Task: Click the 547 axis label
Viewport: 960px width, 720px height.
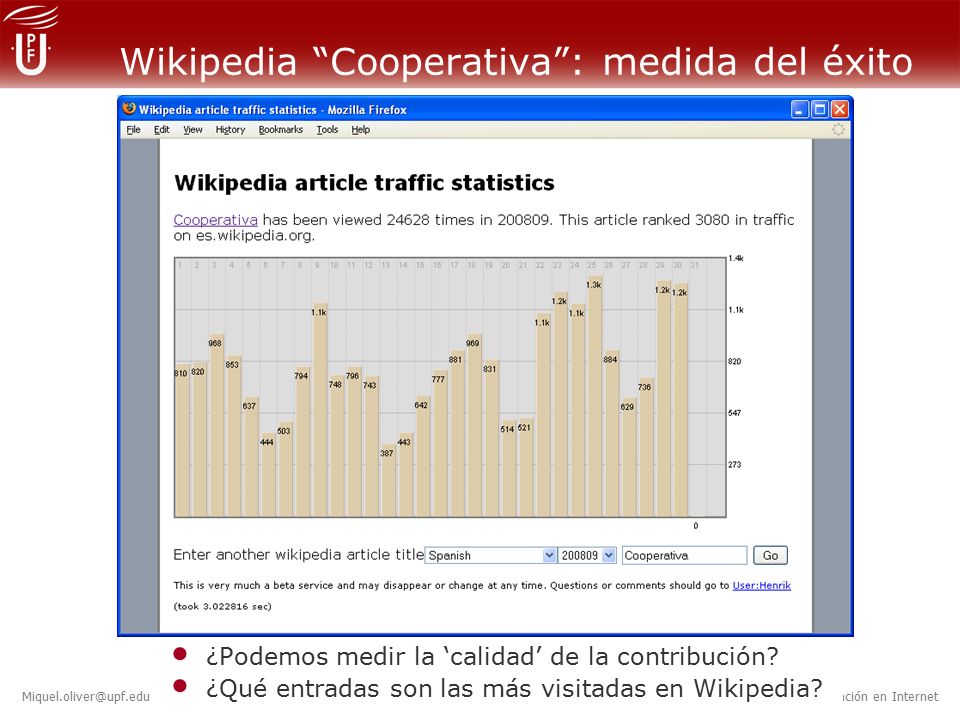Action: (734, 413)
